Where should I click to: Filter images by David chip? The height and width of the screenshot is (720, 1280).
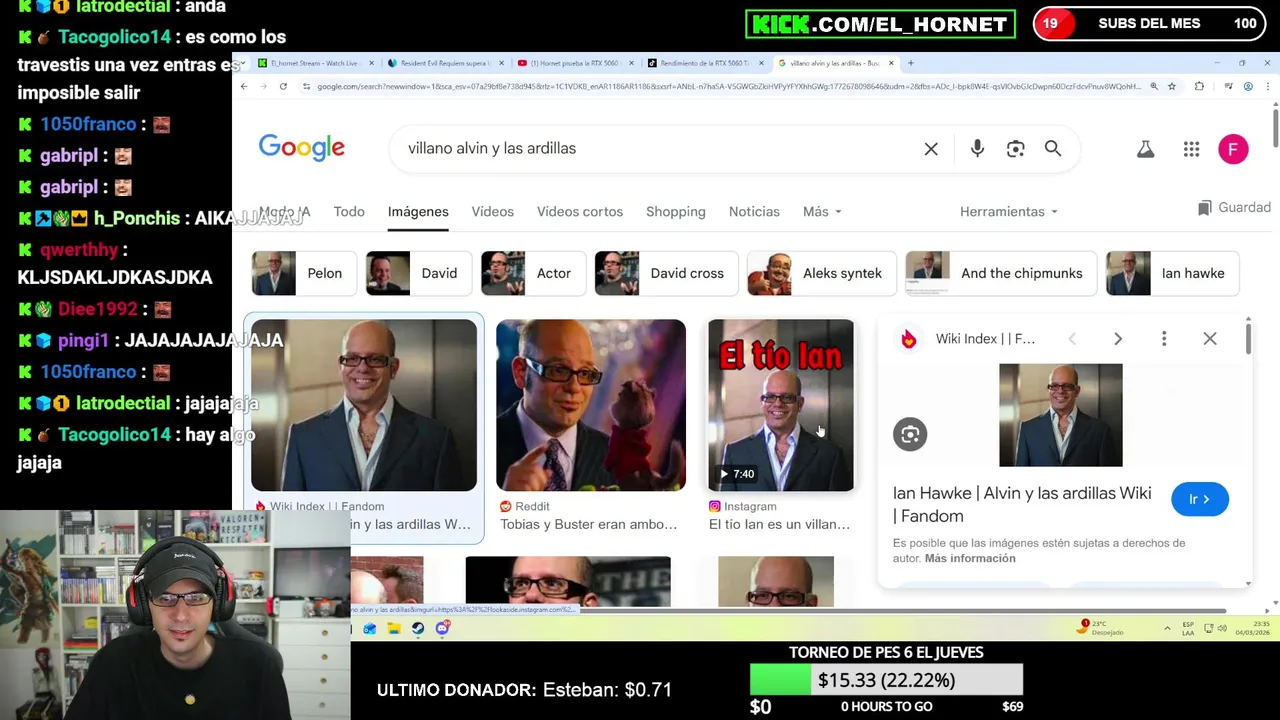click(x=418, y=274)
